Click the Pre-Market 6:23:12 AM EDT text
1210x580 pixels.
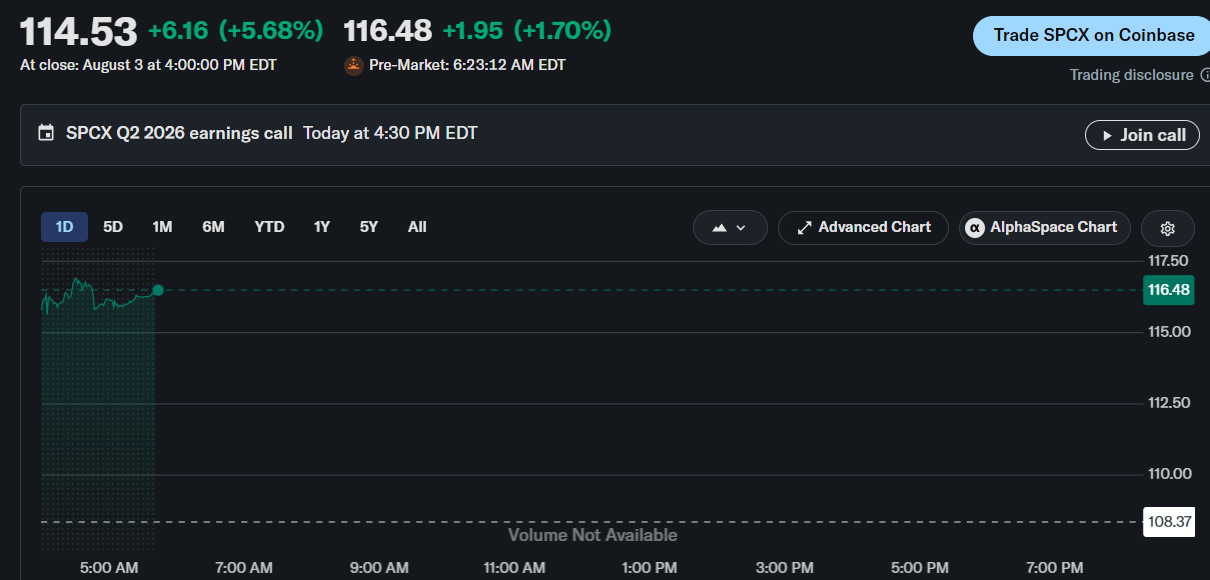[x=467, y=65]
